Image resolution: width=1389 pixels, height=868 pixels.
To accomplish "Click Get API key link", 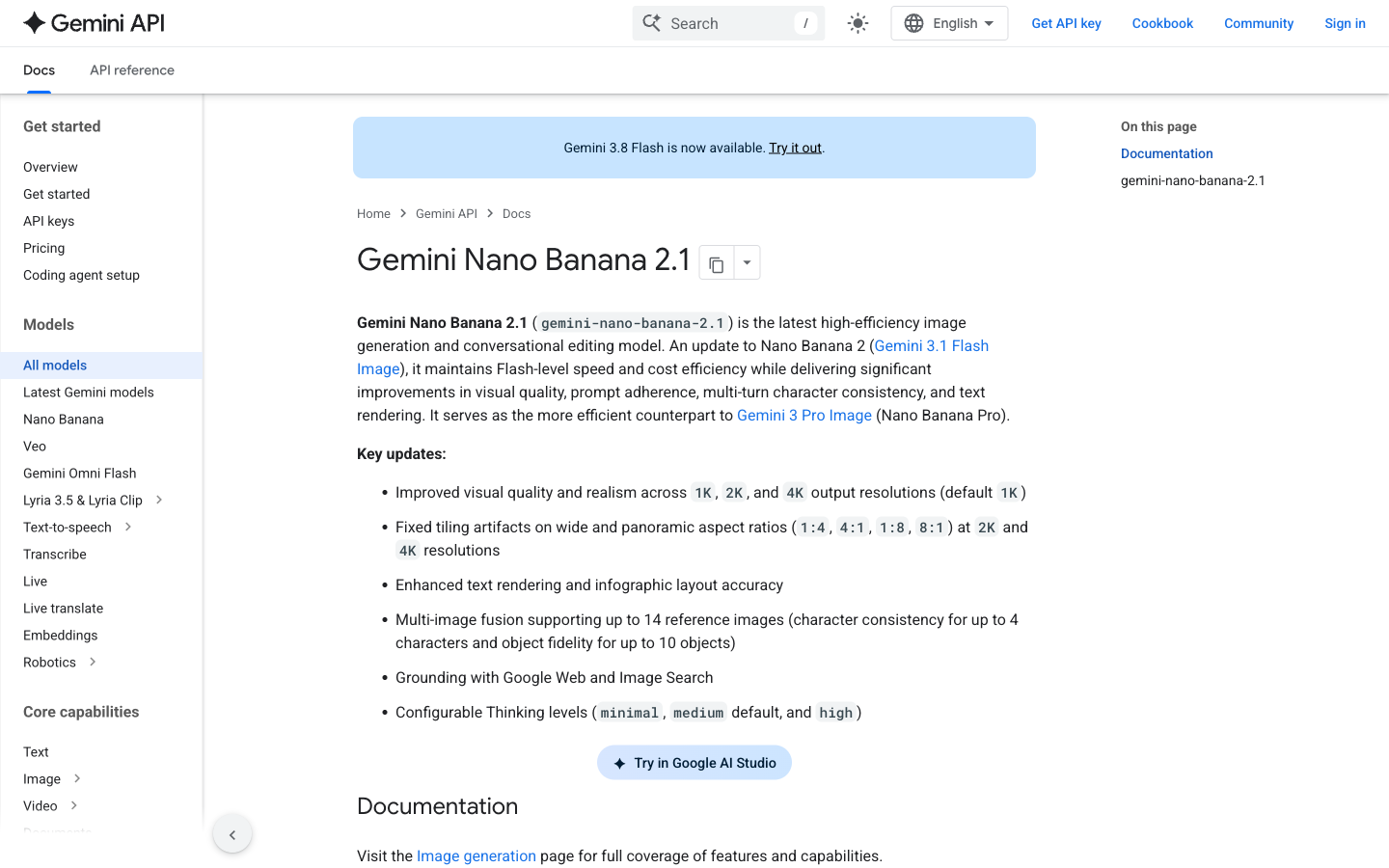I will [x=1066, y=23].
